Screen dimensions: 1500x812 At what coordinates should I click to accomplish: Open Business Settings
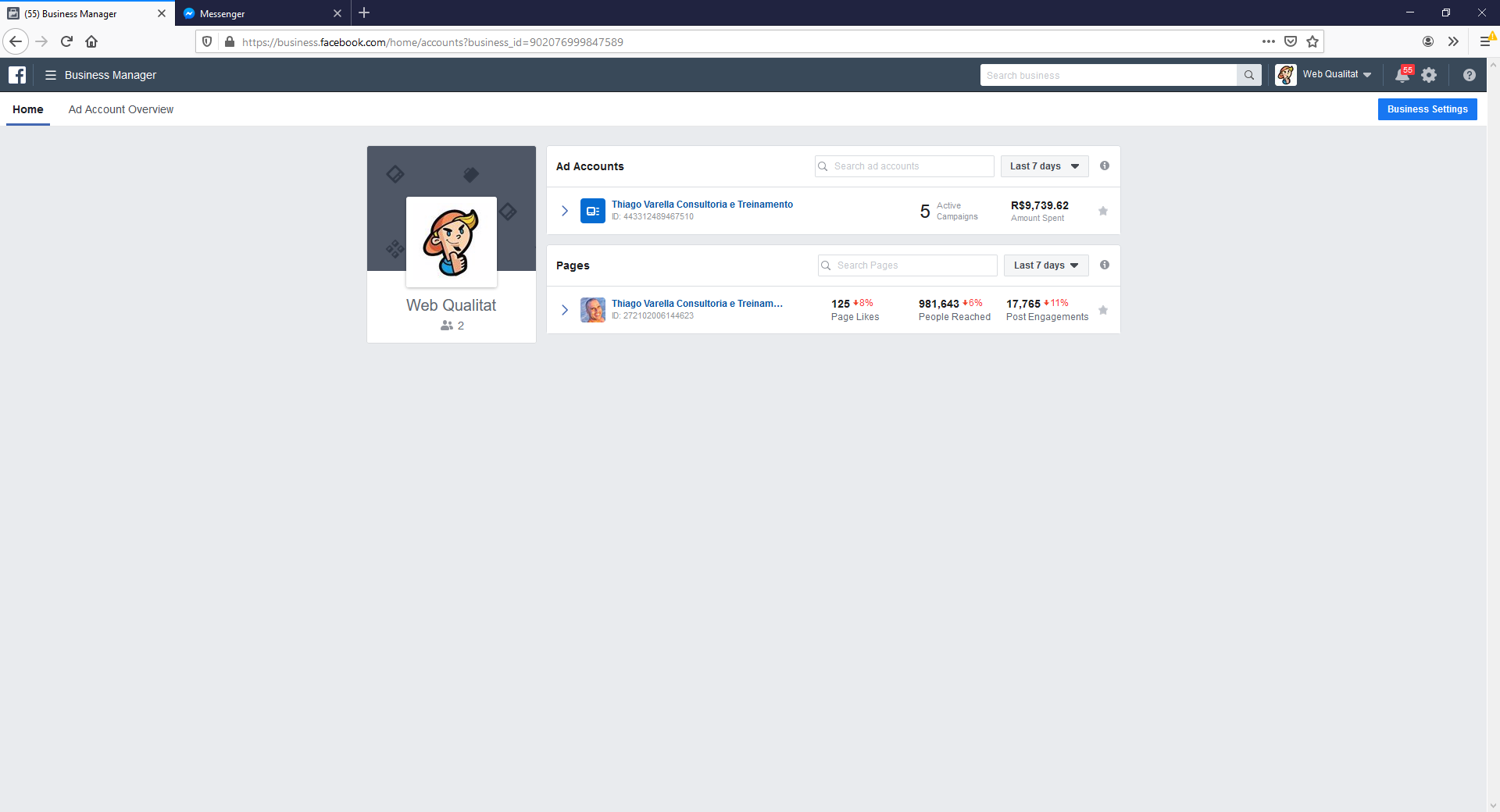click(x=1427, y=109)
